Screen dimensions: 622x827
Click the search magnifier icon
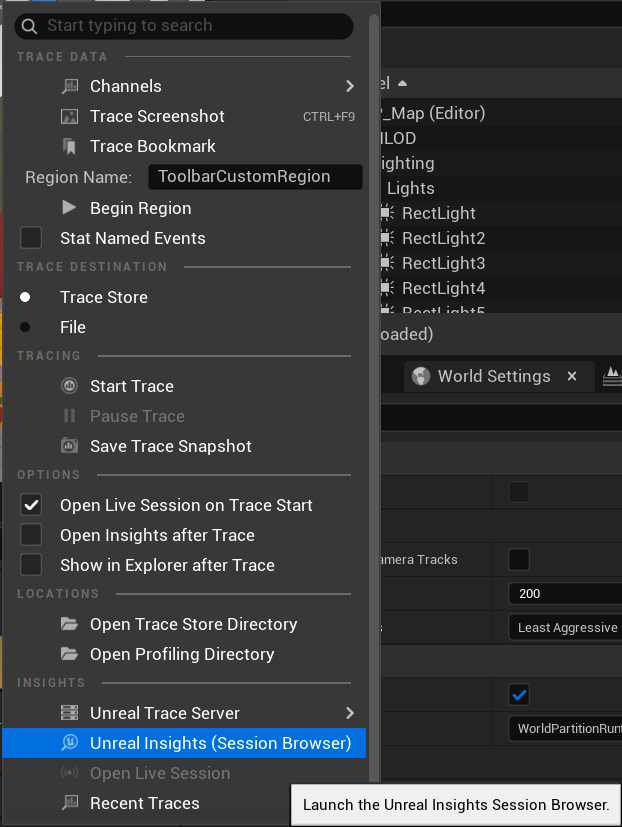point(29,26)
